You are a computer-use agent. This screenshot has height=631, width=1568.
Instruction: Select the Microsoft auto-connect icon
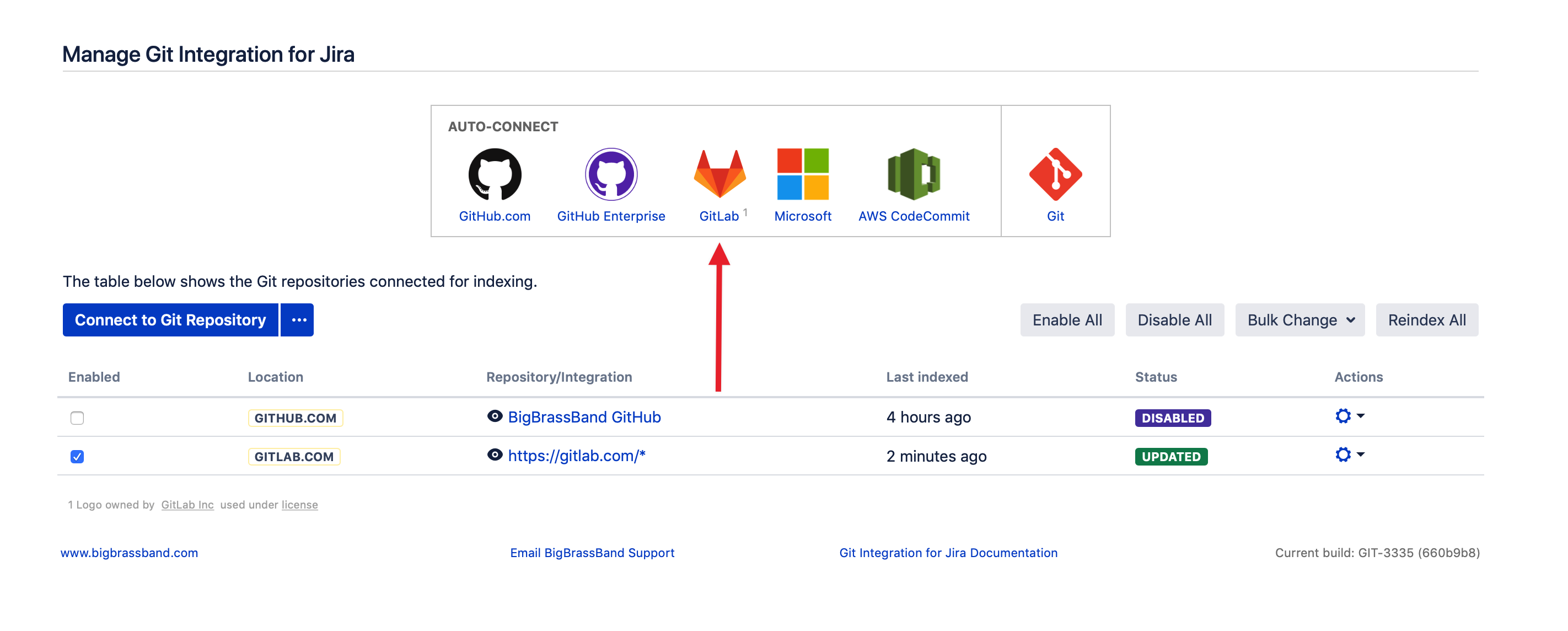(x=802, y=174)
